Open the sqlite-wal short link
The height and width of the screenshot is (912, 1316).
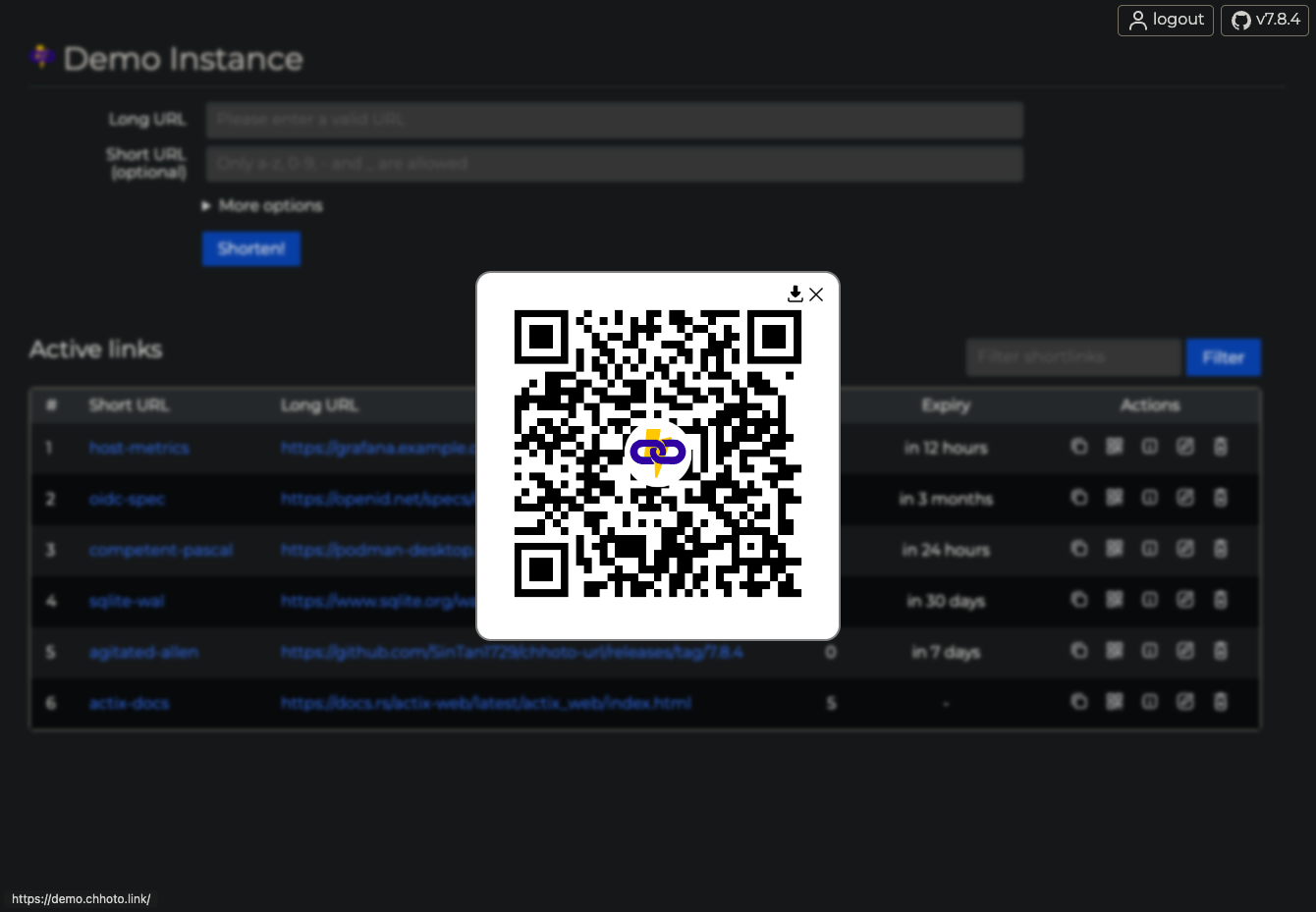click(127, 601)
